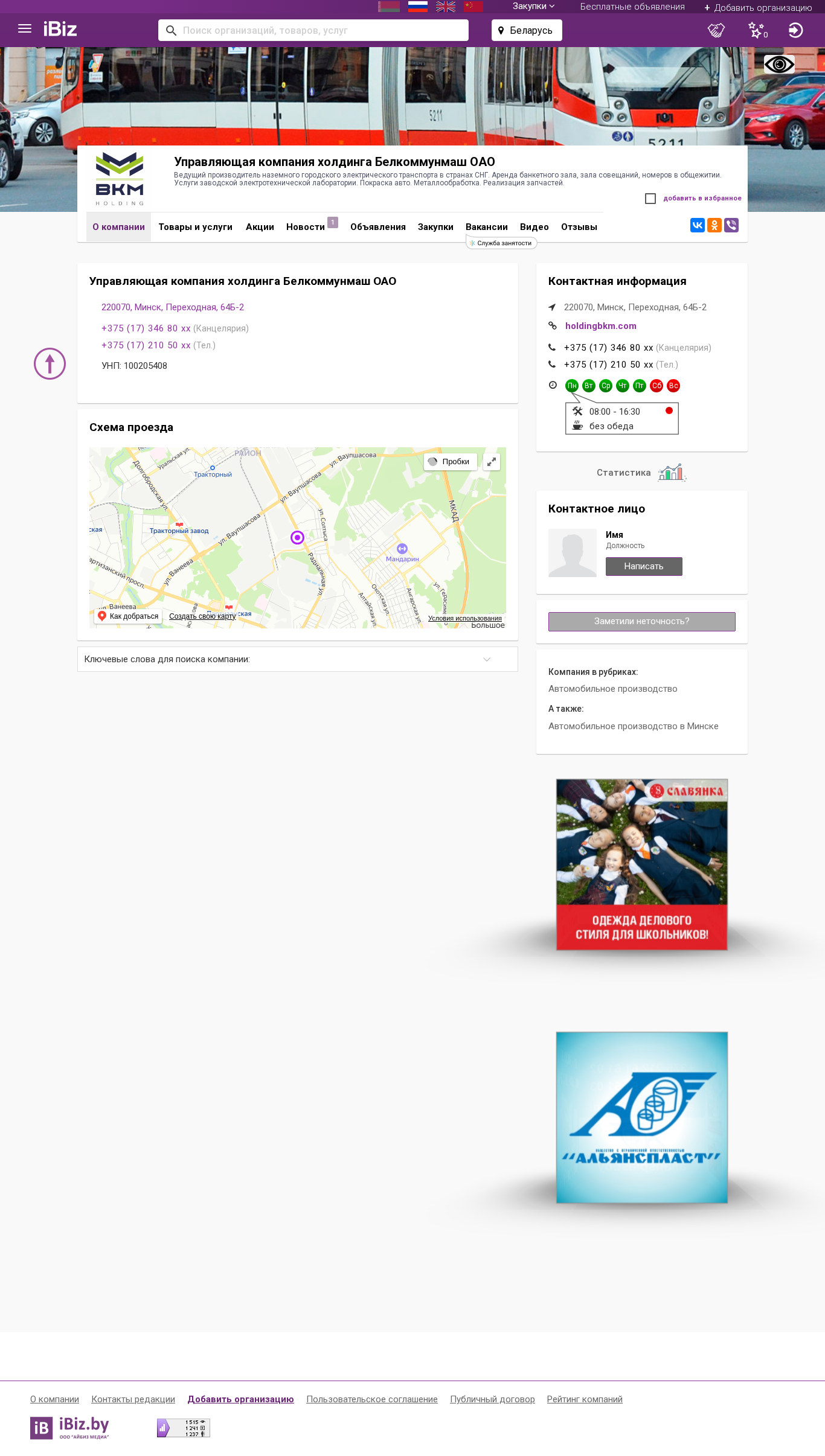Share via Viber icon
The height and width of the screenshot is (1456, 825).
[x=731, y=225]
